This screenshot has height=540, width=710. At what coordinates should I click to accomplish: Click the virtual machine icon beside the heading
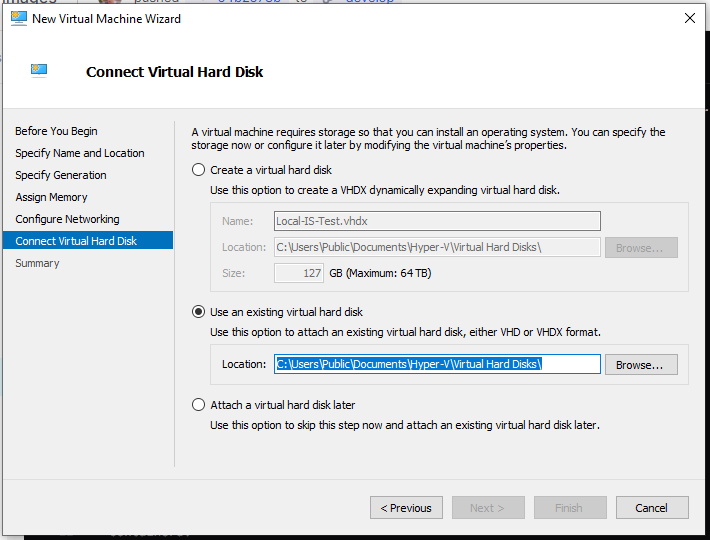[x=39, y=71]
